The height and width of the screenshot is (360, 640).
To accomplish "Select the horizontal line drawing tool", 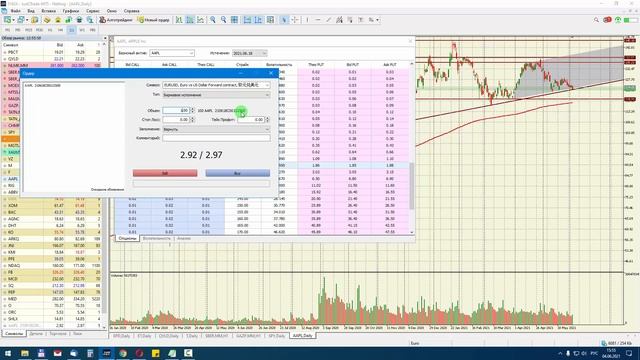I will [318, 20].
